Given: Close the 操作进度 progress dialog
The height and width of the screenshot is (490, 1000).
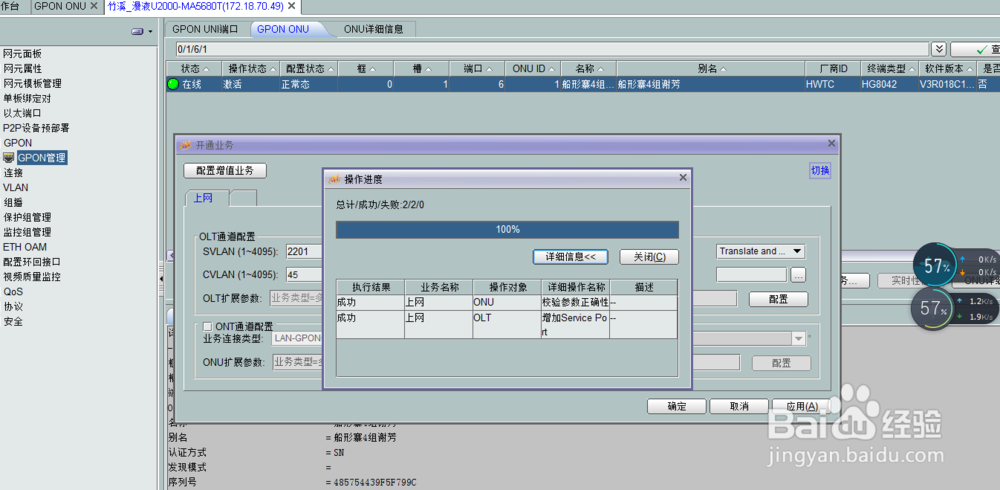Looking at the screenshot, I should pos(683,178).
